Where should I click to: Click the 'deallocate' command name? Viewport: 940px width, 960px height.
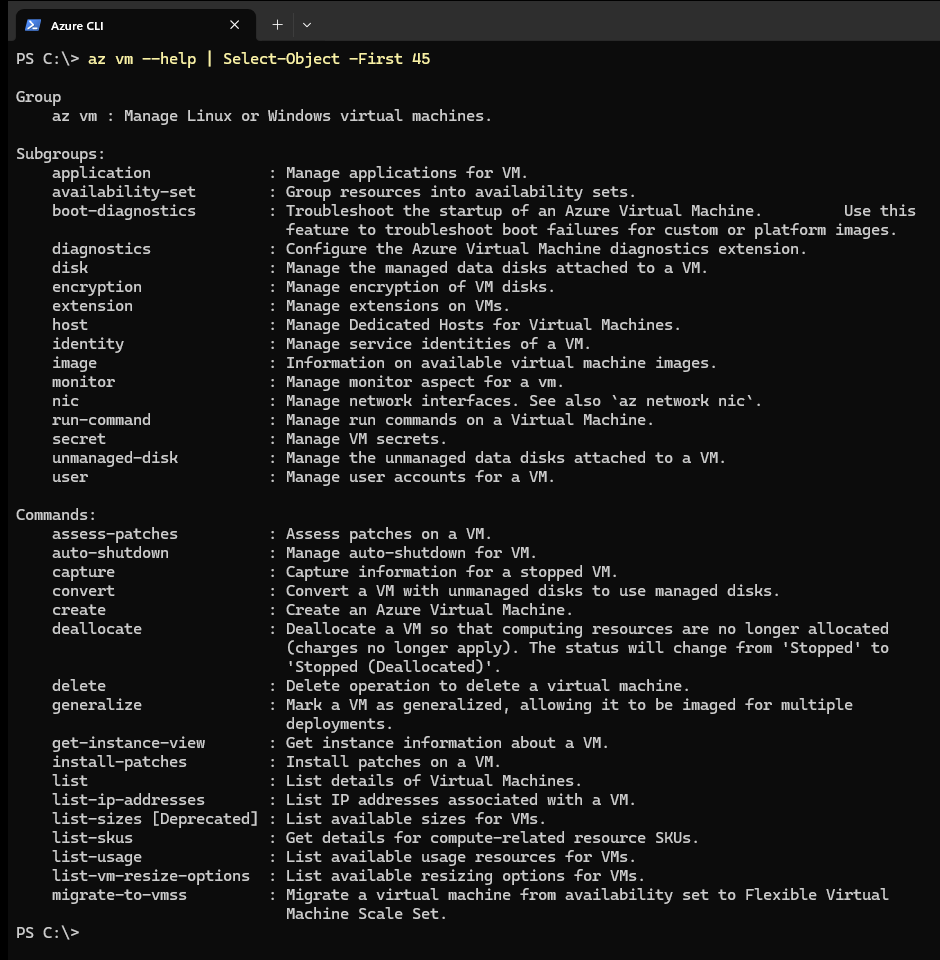tap(97, 629)
